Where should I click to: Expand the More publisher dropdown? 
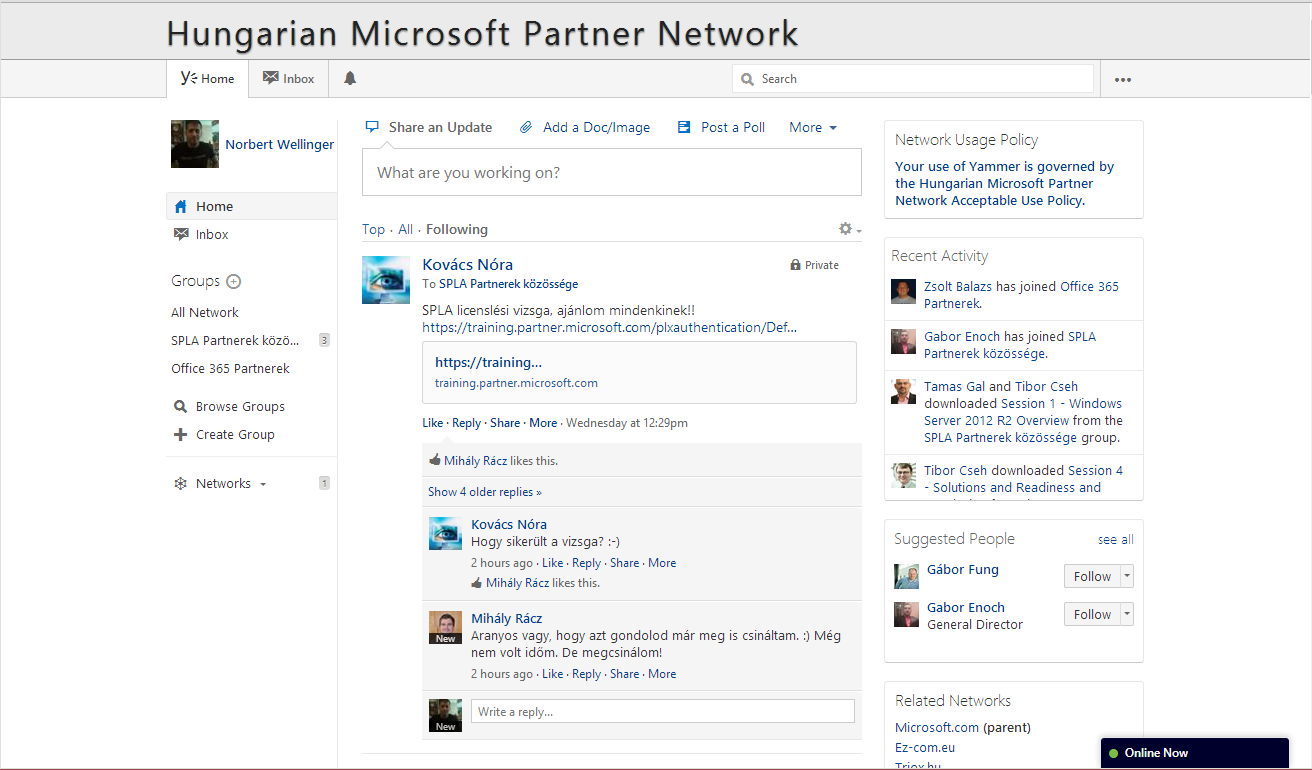point(812,128)
